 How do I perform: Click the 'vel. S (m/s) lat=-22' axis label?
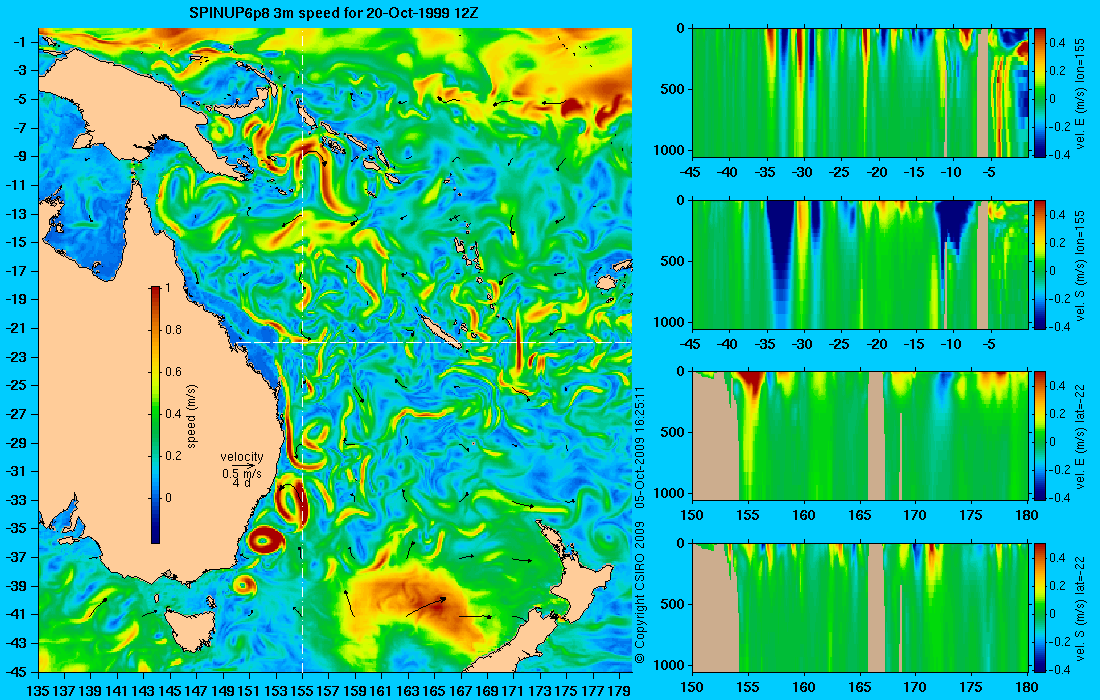pyautogui.click(x=1081, y=607)
